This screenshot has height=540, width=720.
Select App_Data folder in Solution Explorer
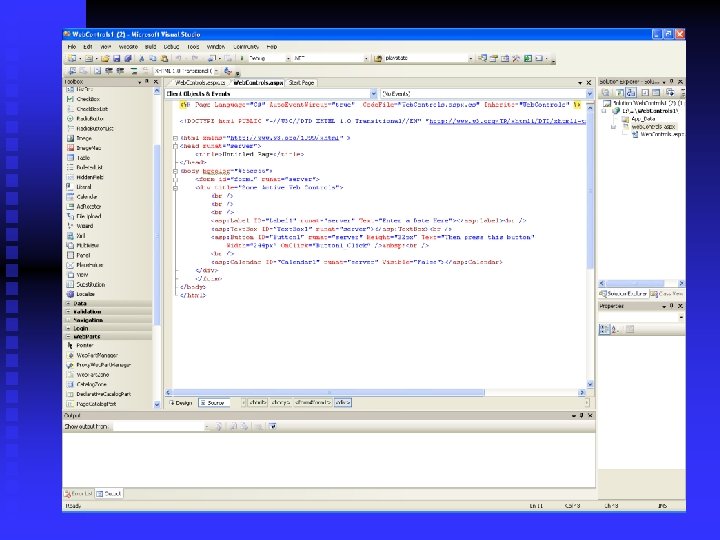coord(639,119)
